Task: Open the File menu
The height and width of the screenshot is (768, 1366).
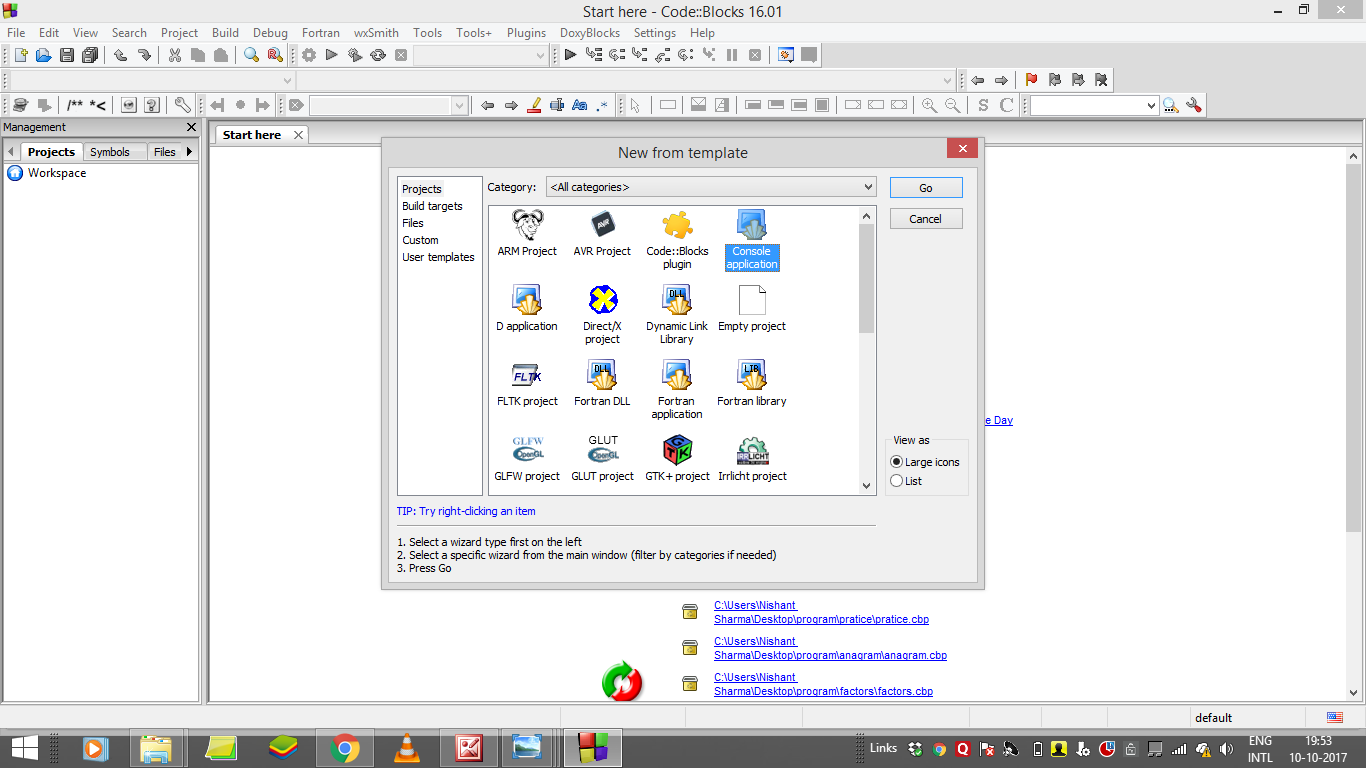Action: [x=16, y=33]
